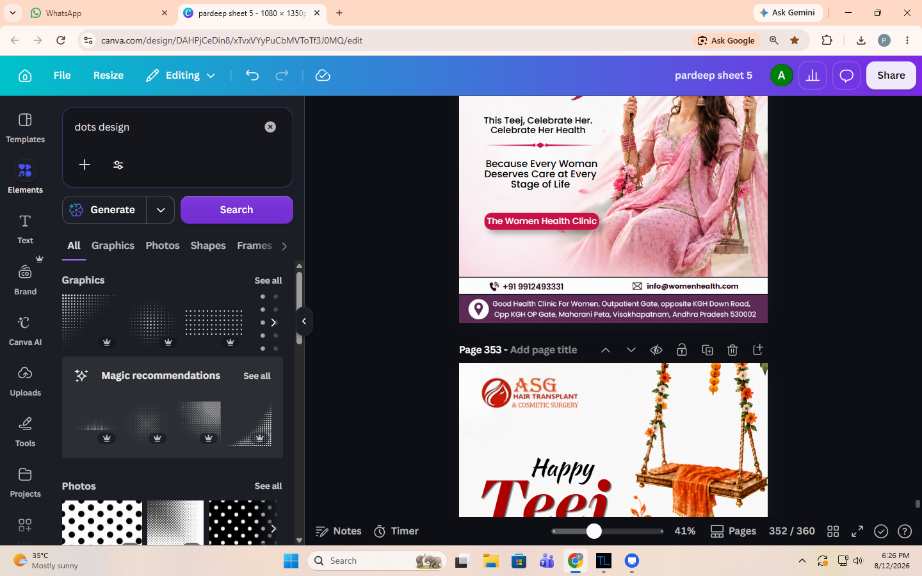Screen dimensions: 922x576
Task: Click the purple Search button
Action: (x=236, y=210)
